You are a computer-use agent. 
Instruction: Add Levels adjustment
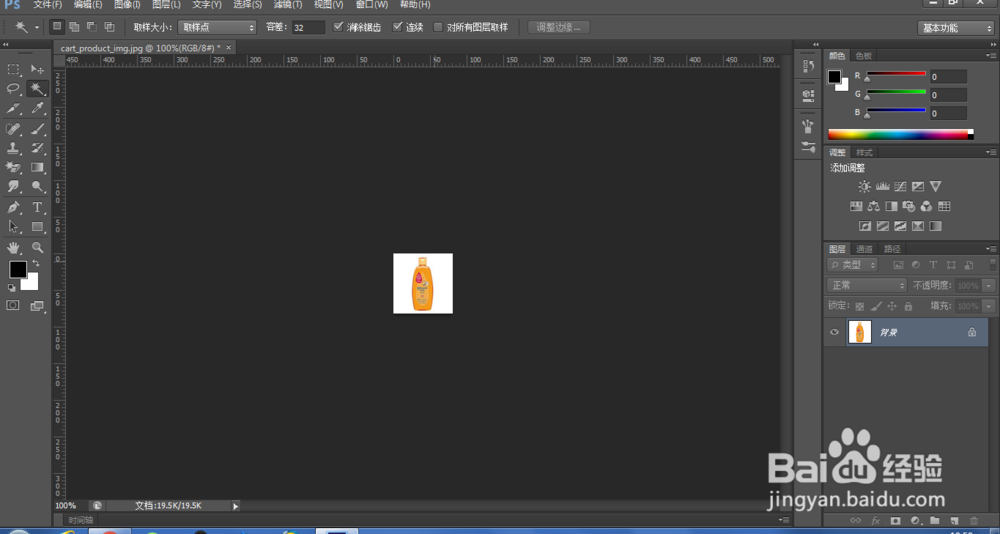click(x=883, y=187)
